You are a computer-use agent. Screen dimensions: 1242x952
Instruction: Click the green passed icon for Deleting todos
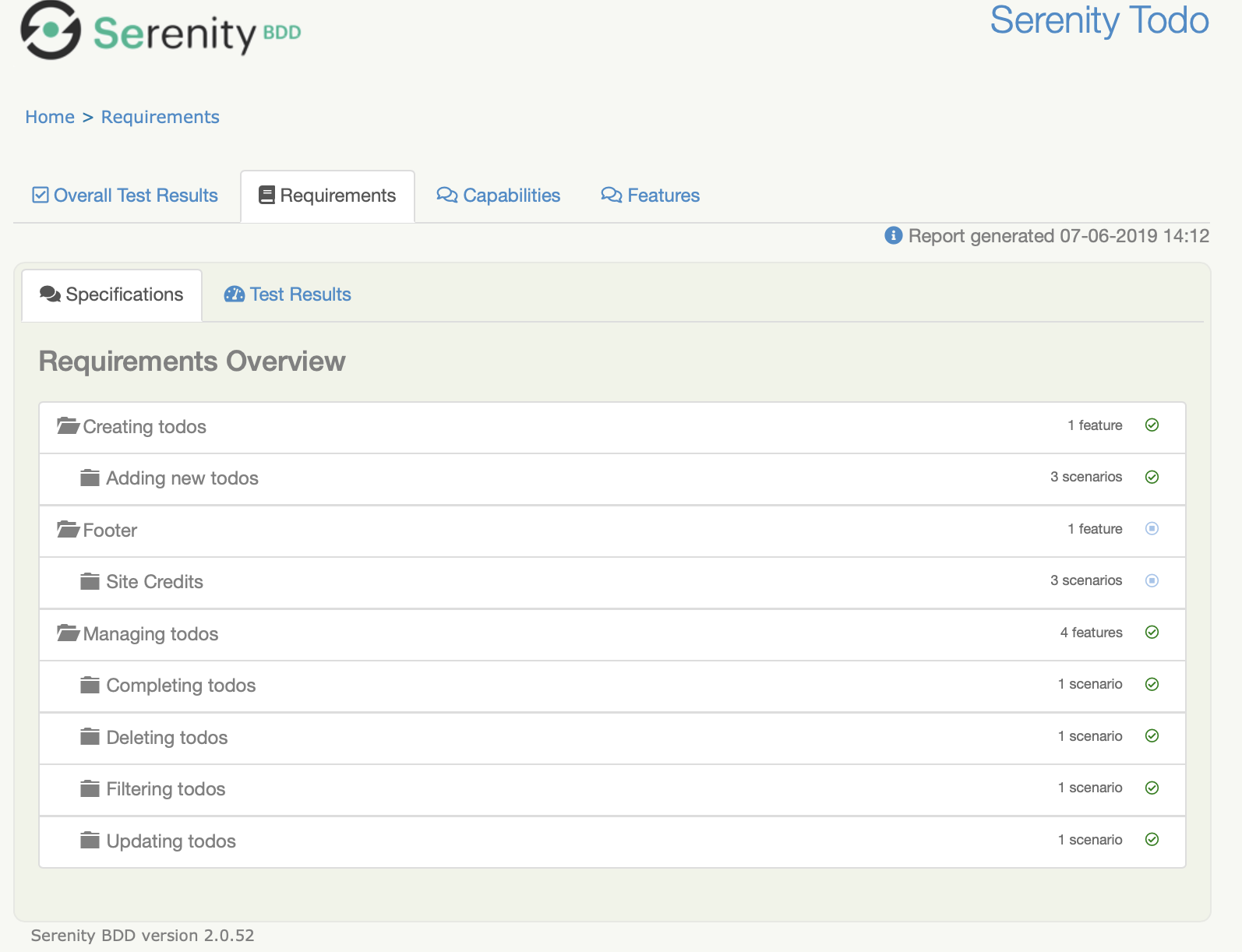click(x=1152, y=736)
